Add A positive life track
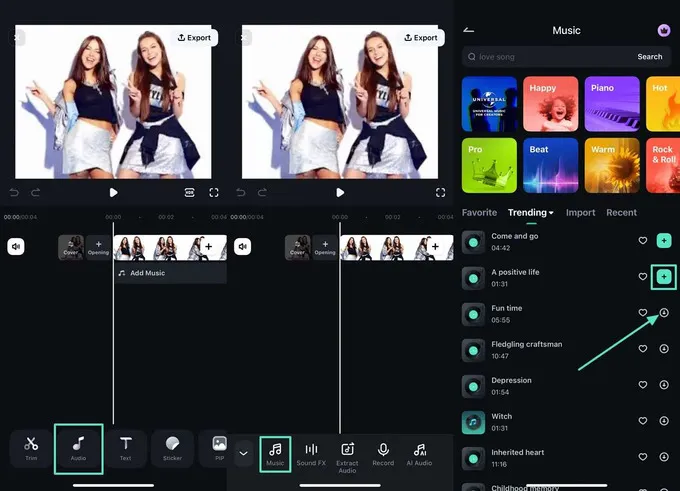This screenshot has width=680, height=491. pos(664,277)
